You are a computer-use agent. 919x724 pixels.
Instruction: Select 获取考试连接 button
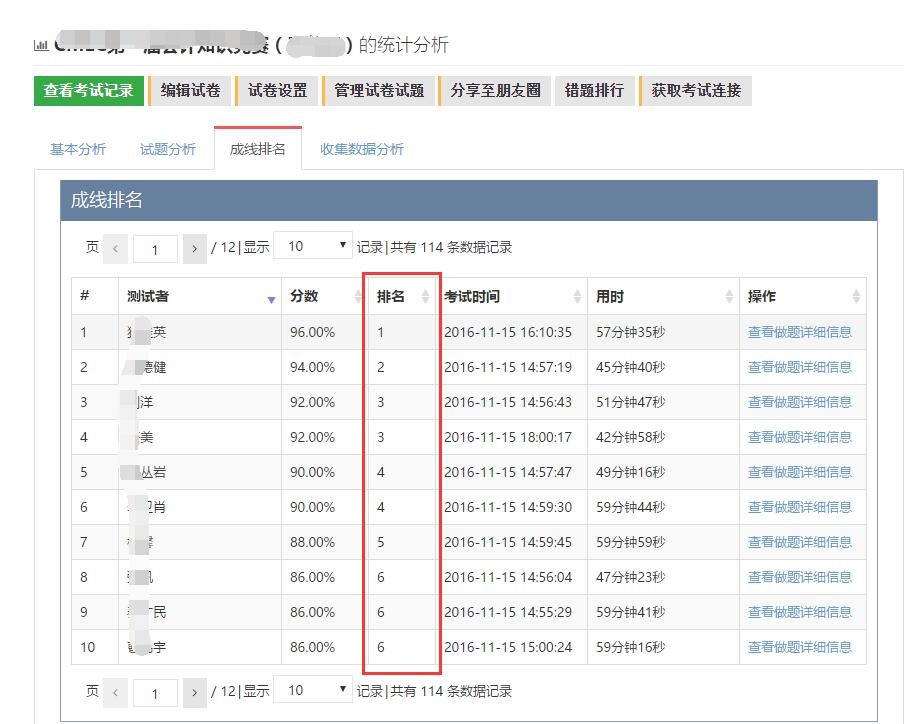tap(696, 91)
